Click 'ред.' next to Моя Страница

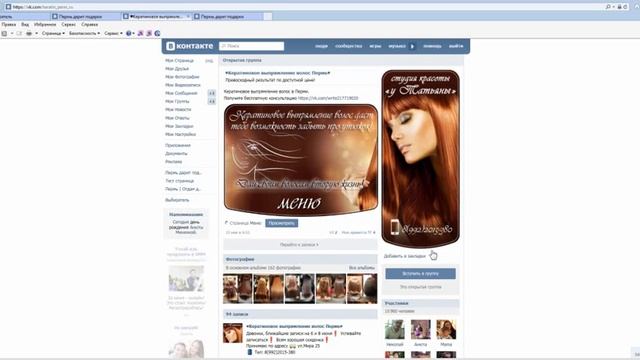209,60
